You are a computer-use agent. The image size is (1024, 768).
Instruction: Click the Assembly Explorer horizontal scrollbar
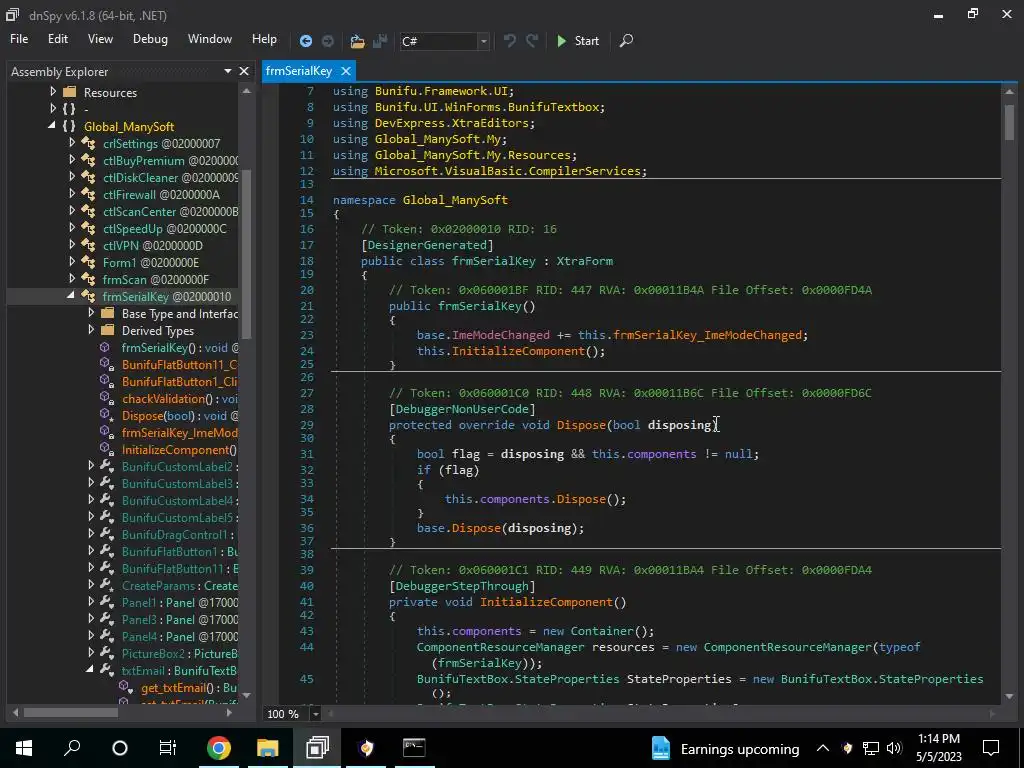pos(71,712)
